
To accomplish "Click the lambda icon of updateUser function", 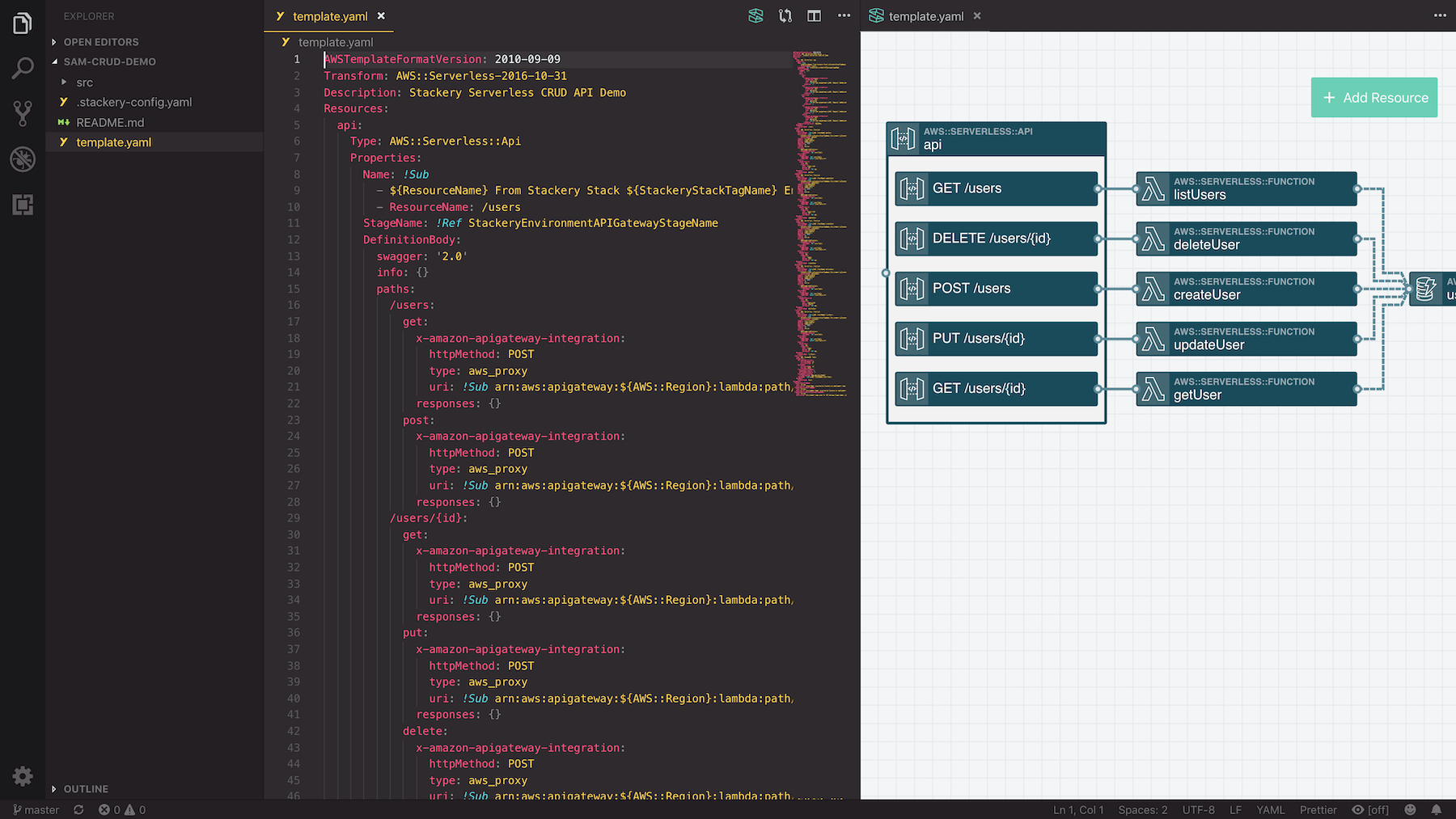I will (1153, 339).
